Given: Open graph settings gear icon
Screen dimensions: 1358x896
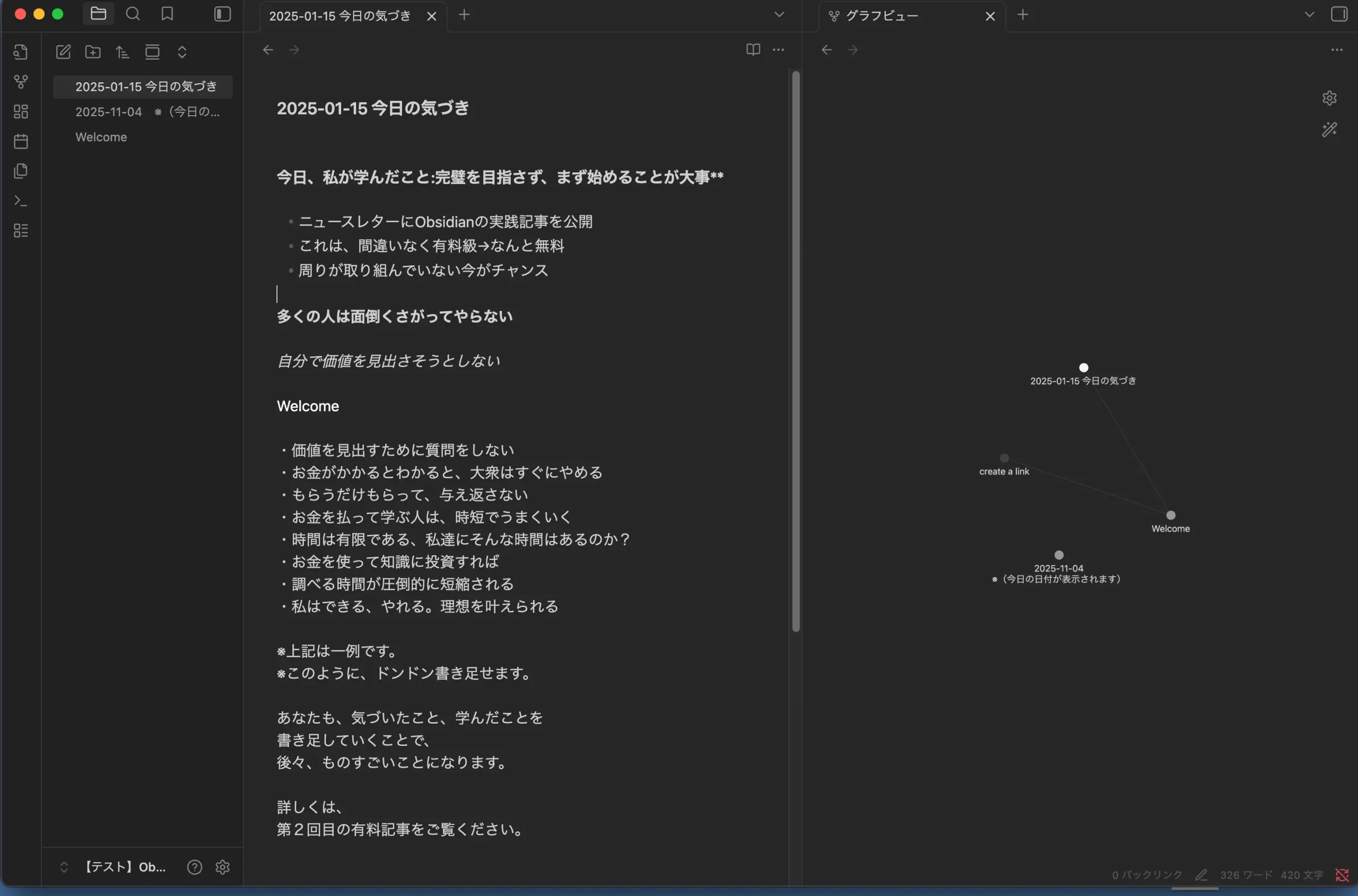Looking at the screenshot, I should pyautogui.click(x=1329, y=98).
